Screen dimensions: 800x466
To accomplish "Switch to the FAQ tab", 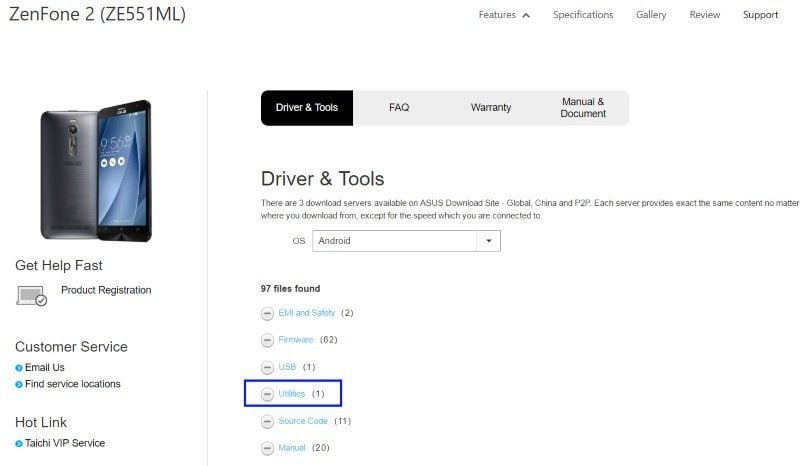I will (x=399, y=108).
